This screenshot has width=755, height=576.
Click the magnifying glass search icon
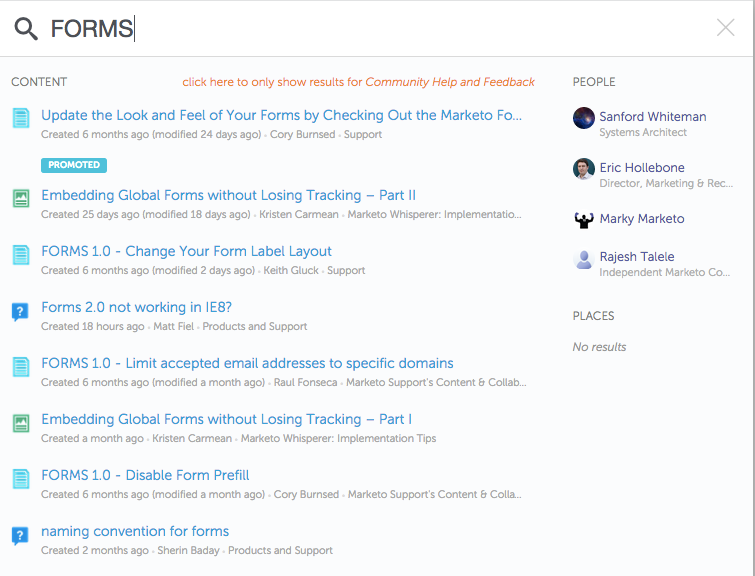26,29
